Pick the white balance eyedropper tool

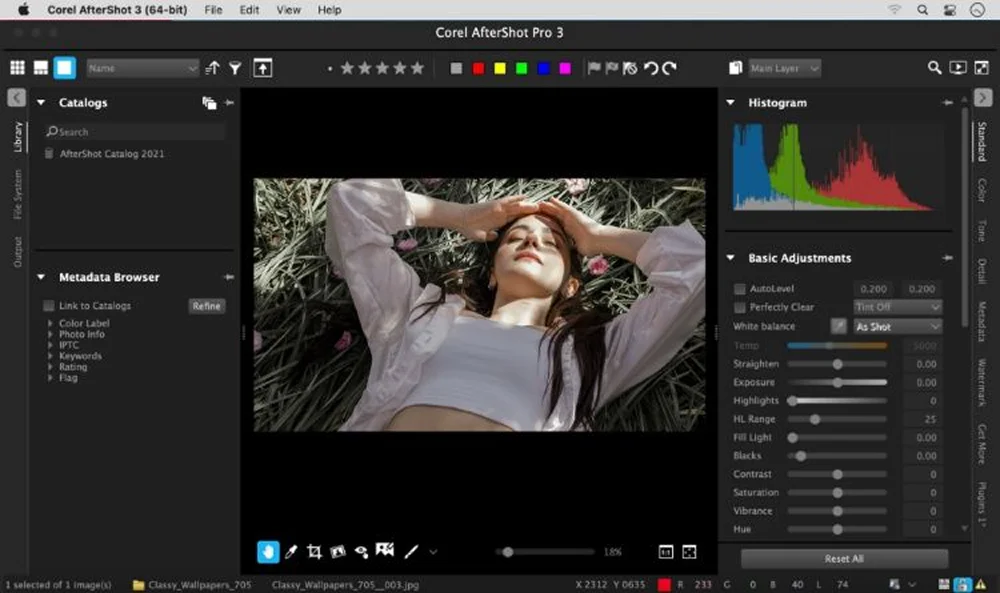tap(838, 326)
